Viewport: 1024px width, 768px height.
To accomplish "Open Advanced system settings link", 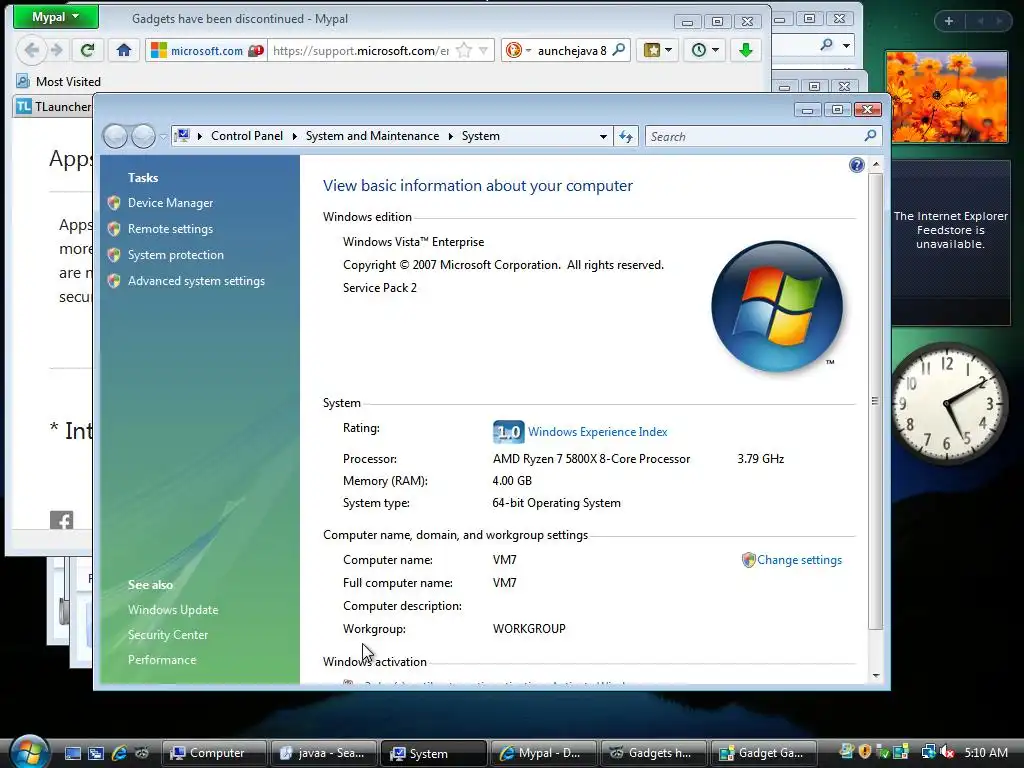I will pyautogui.click(x=196, y=281).
